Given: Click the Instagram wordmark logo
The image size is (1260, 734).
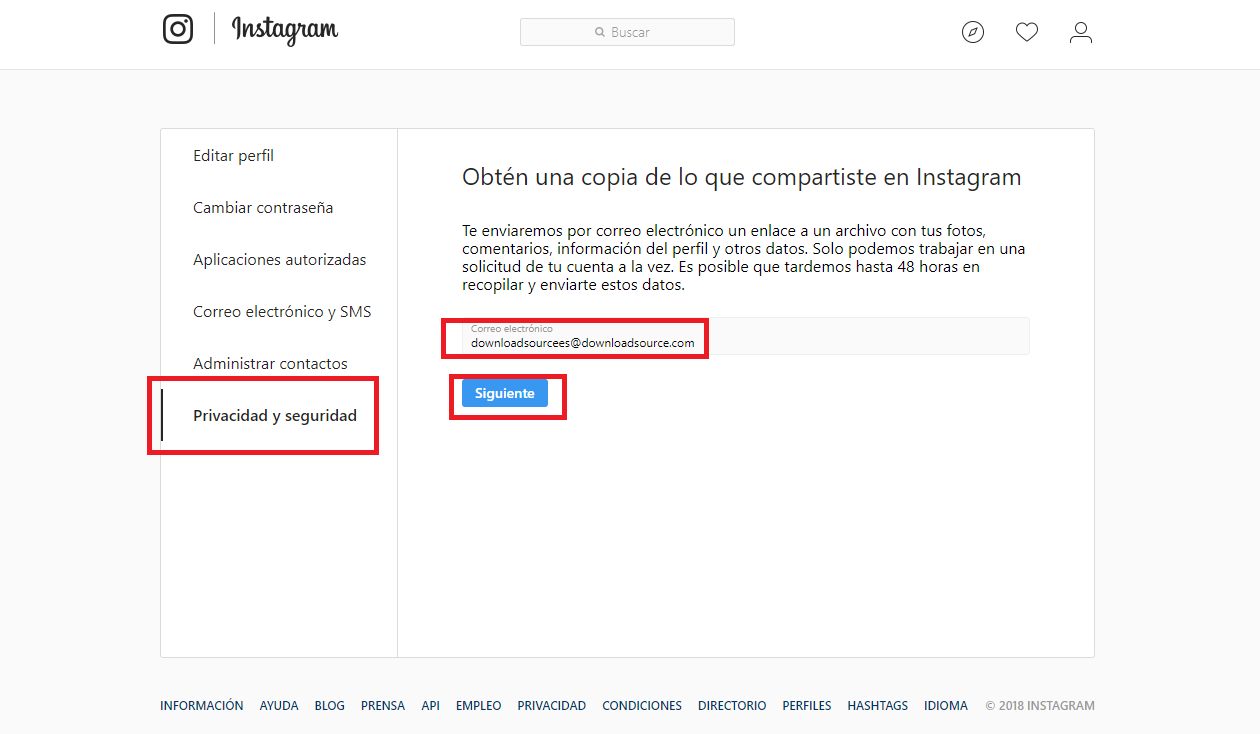Looking at the screenshot, I should coord(285,30).
